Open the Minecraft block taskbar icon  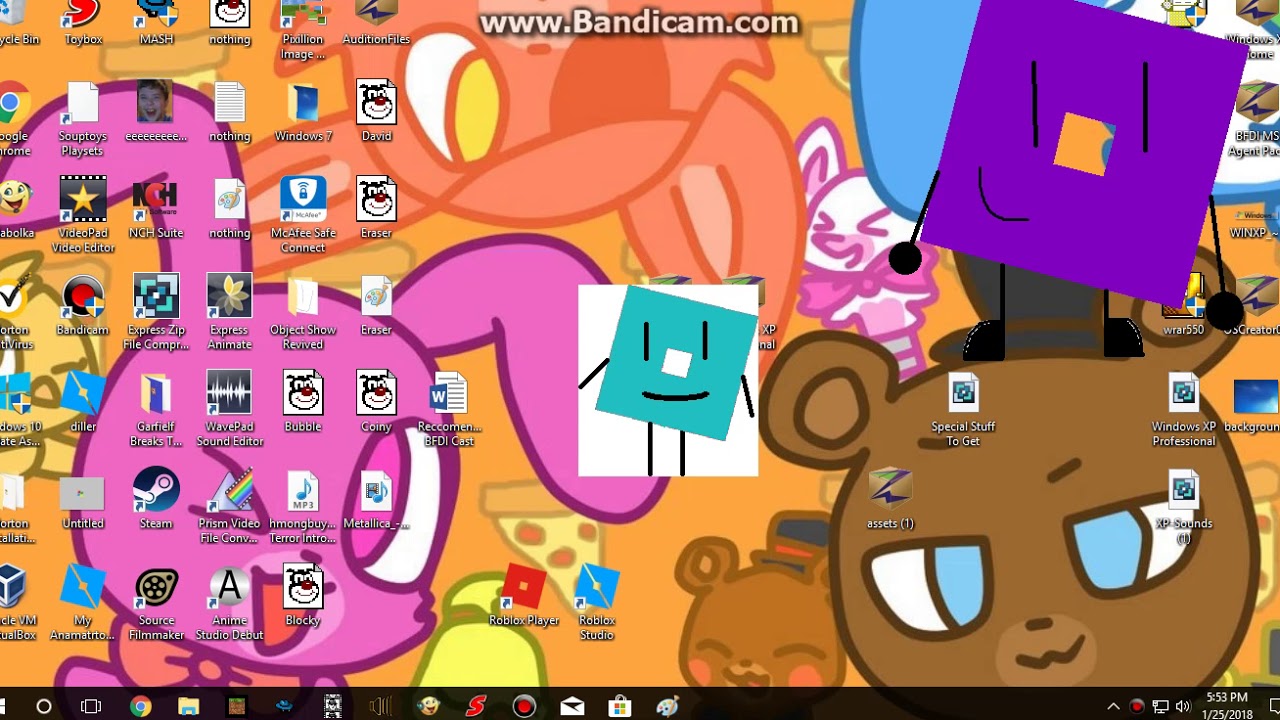tap(236, 707)
